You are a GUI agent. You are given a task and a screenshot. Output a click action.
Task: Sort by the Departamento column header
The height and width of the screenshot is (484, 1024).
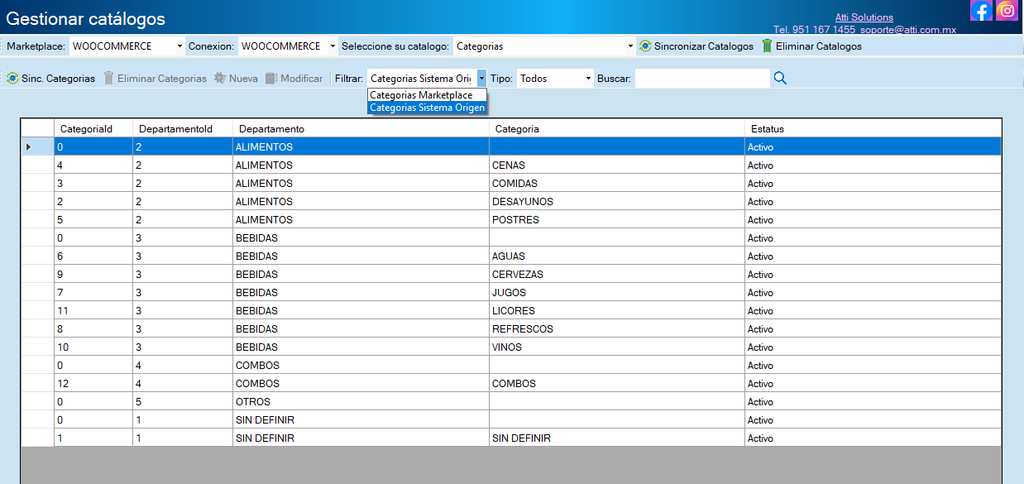(x=360, y=129)
